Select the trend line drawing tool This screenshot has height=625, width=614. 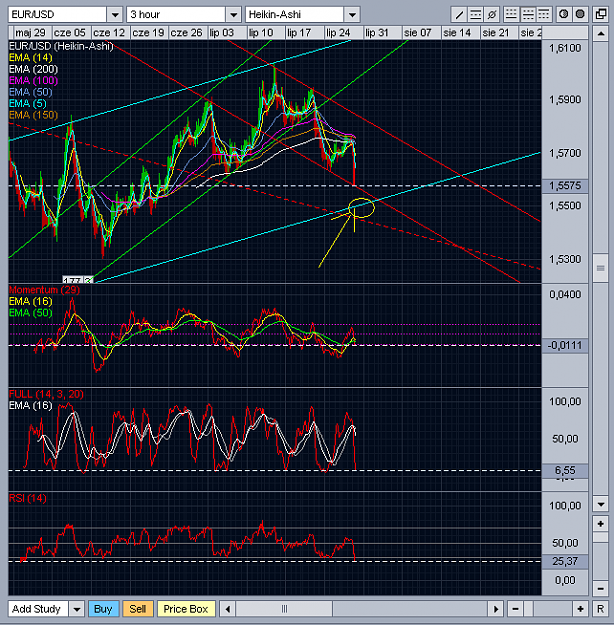[x=459, y=15]
